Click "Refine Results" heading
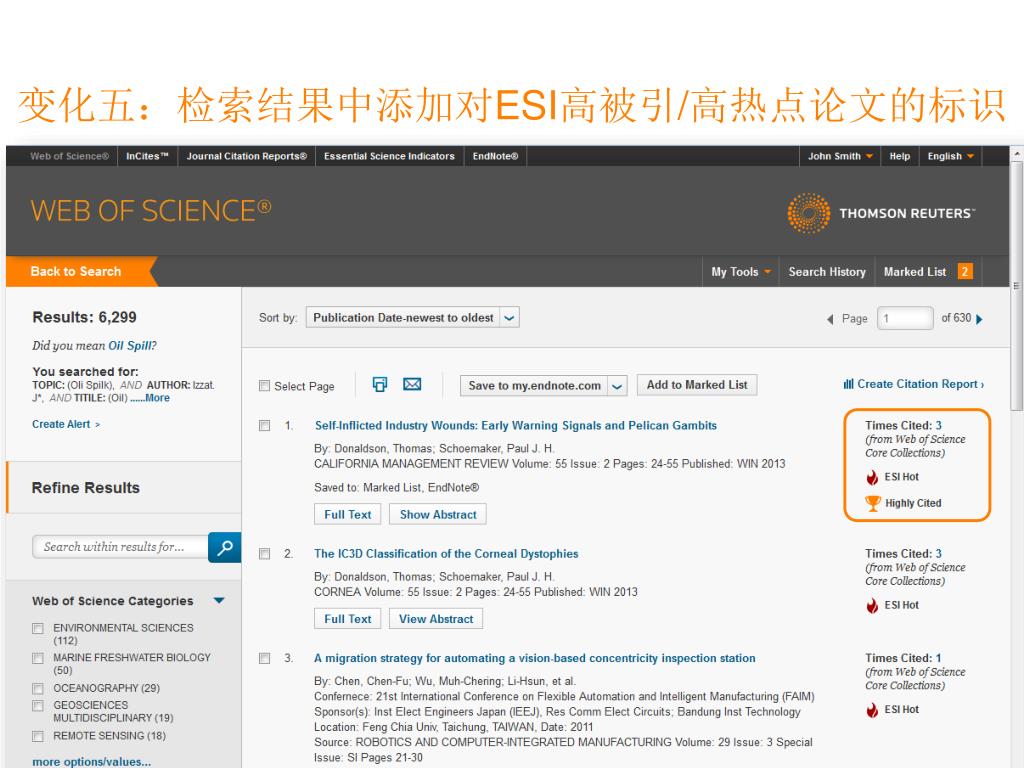The image size is (1024, 768). 86,488
